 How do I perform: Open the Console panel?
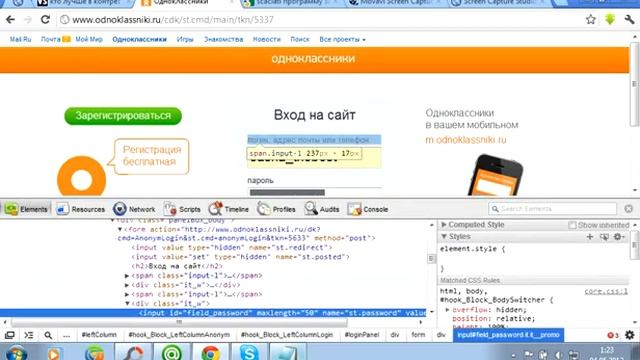click(368, 209)
